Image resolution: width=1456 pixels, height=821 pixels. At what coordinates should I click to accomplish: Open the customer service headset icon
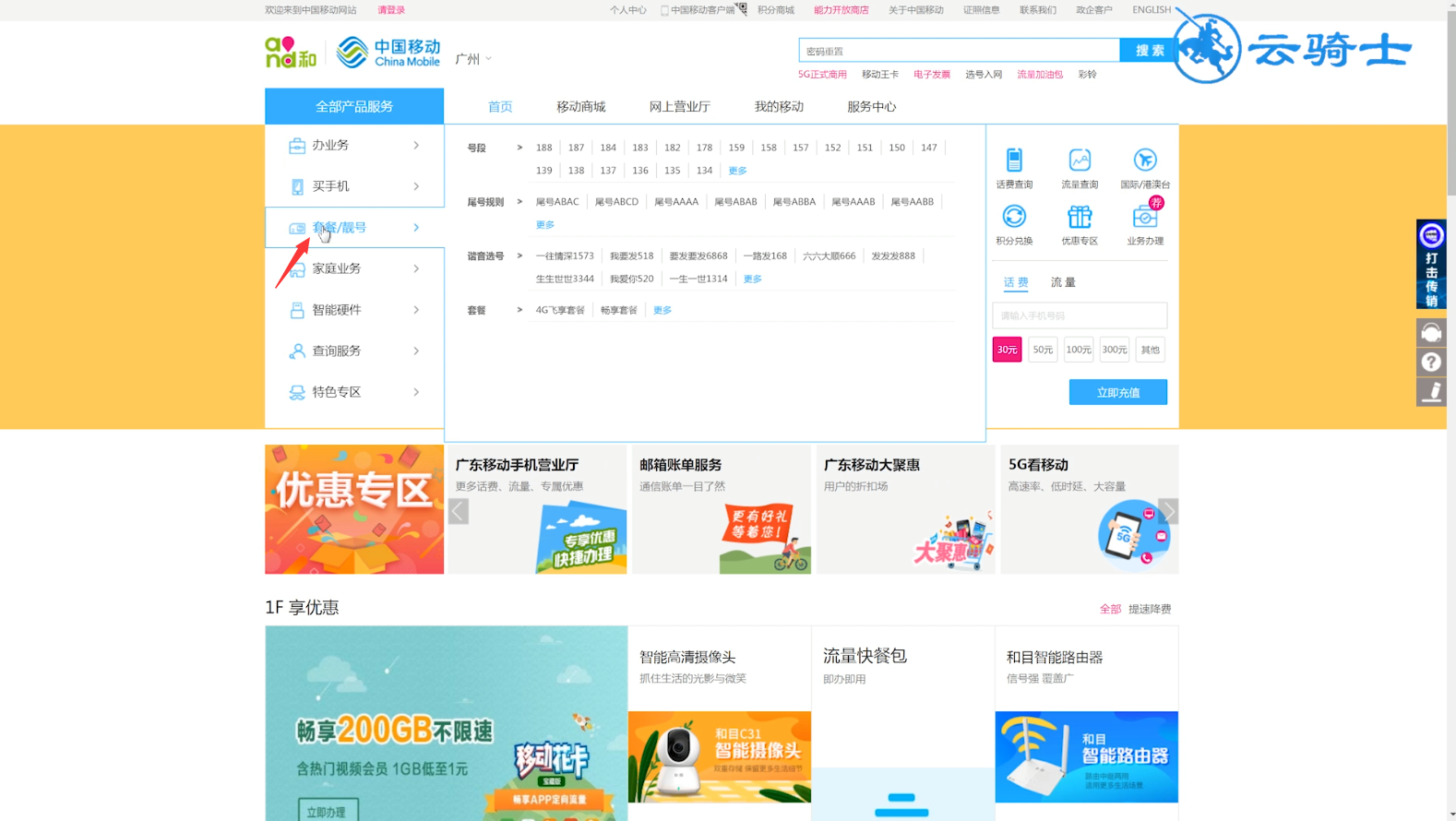[1431, 332]
